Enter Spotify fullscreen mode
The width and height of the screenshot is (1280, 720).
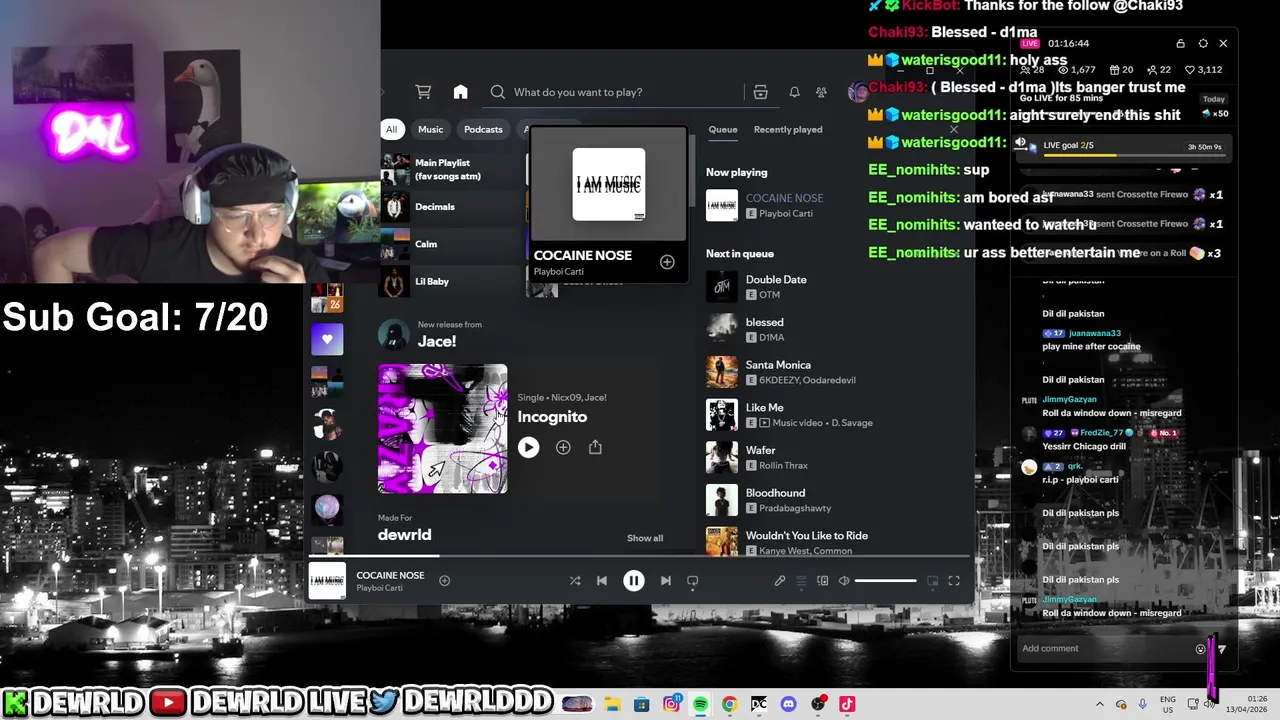tap(954, 581)
